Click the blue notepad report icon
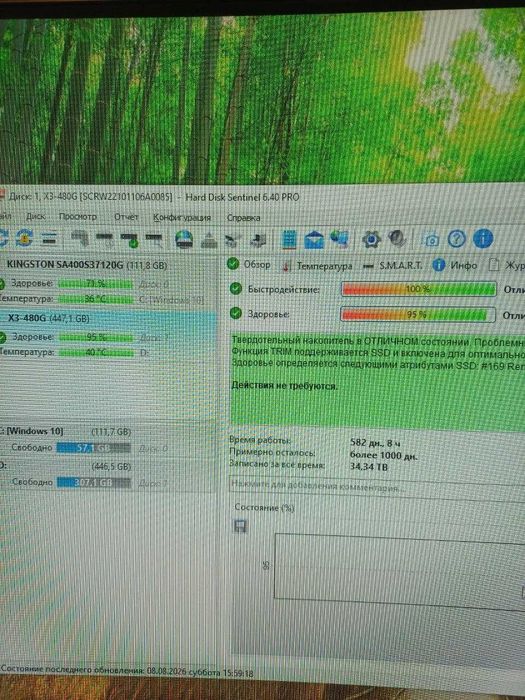The image size is (525, 700). coord(289,240)
